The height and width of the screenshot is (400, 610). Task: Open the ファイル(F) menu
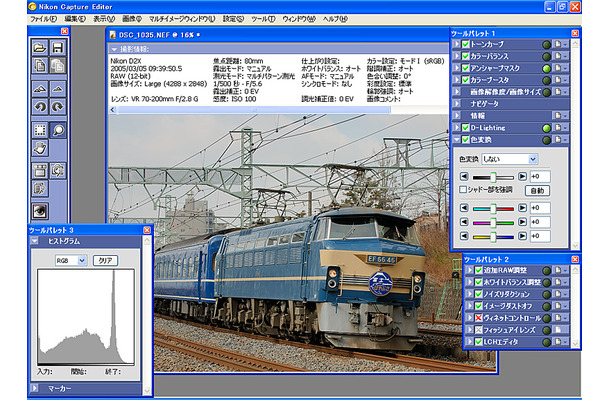43,19
